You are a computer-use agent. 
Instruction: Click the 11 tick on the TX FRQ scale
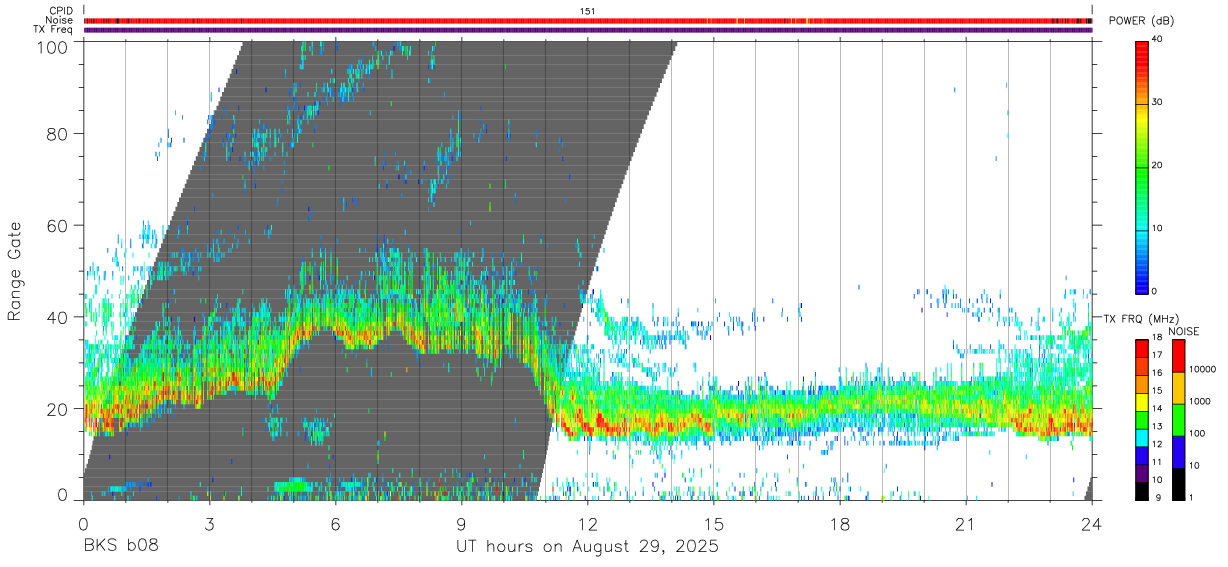click(1158, 462)
